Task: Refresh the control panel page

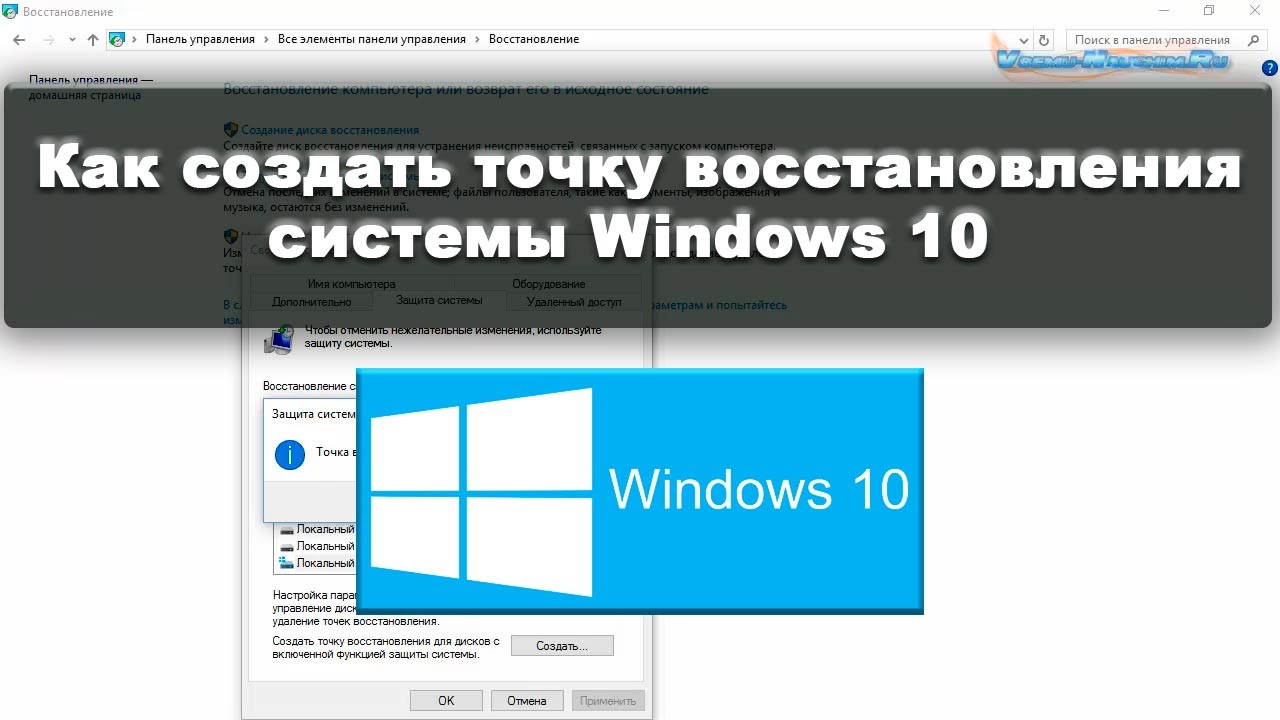Action: coord(1045,40)
